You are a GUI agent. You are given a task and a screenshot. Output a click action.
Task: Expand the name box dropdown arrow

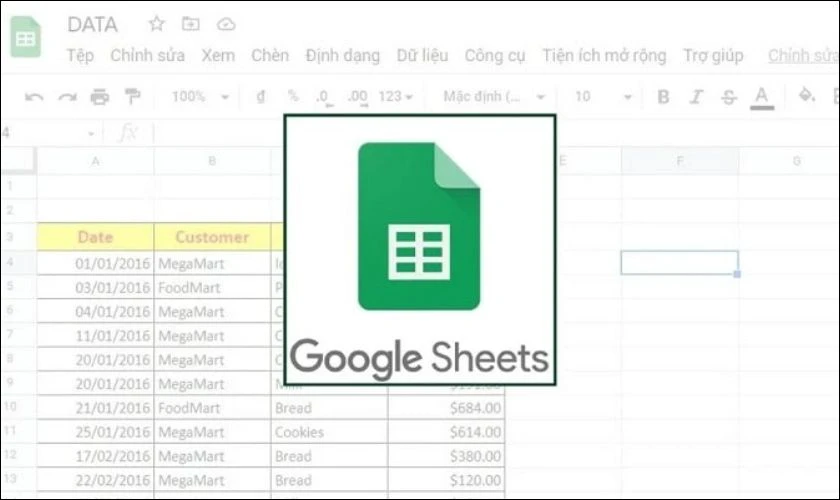click(x=91, y=133)
